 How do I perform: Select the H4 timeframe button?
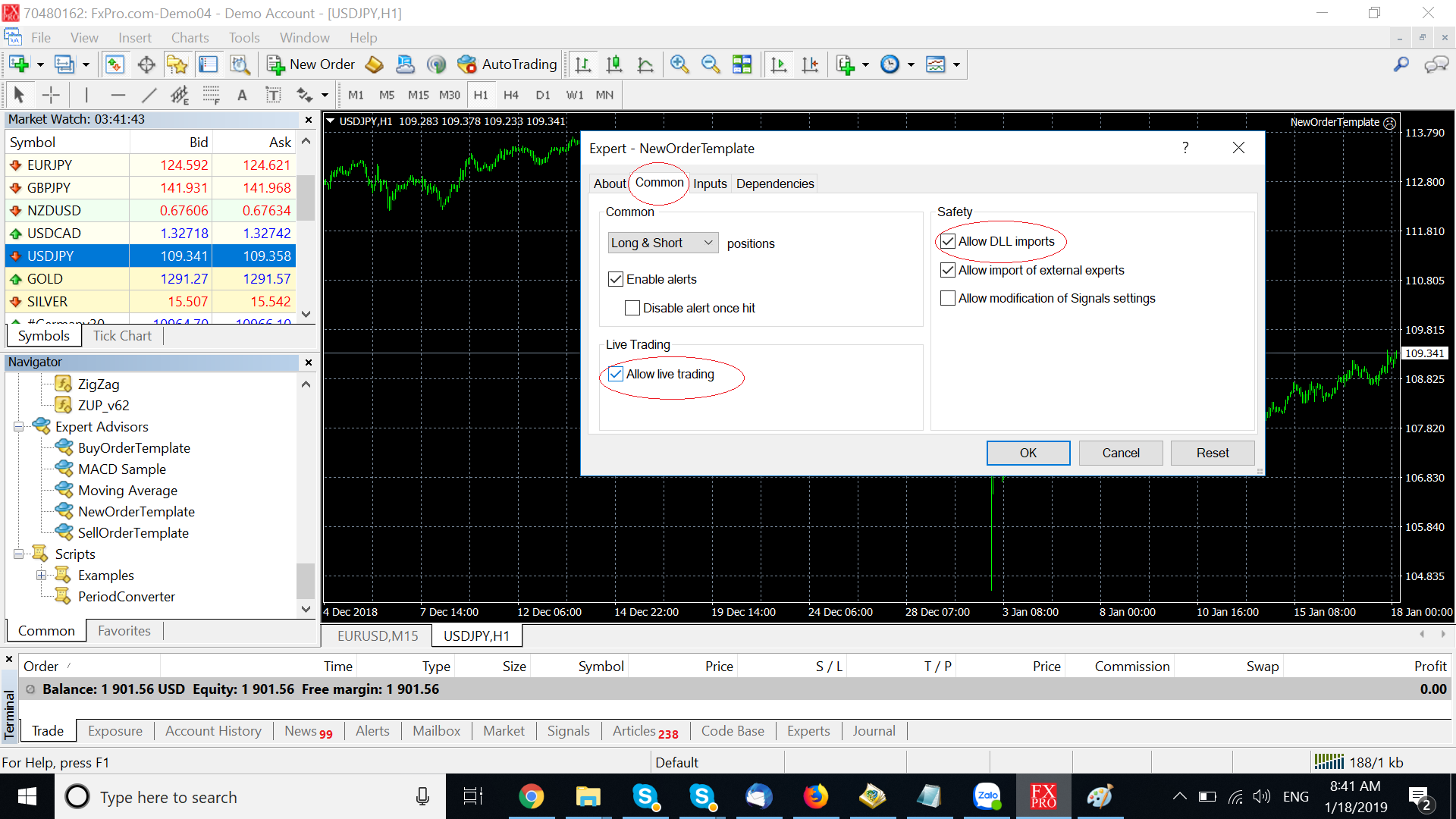coord(511,95)
